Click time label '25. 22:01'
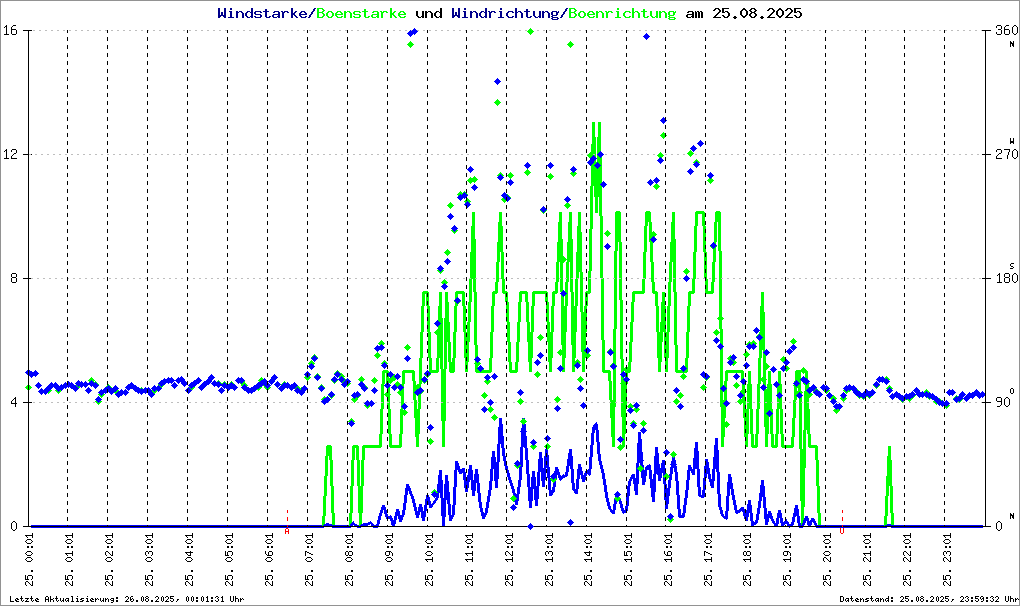The width and height of the screenshot is (1020, 606). pyautogui.click(x=907, y=560)
